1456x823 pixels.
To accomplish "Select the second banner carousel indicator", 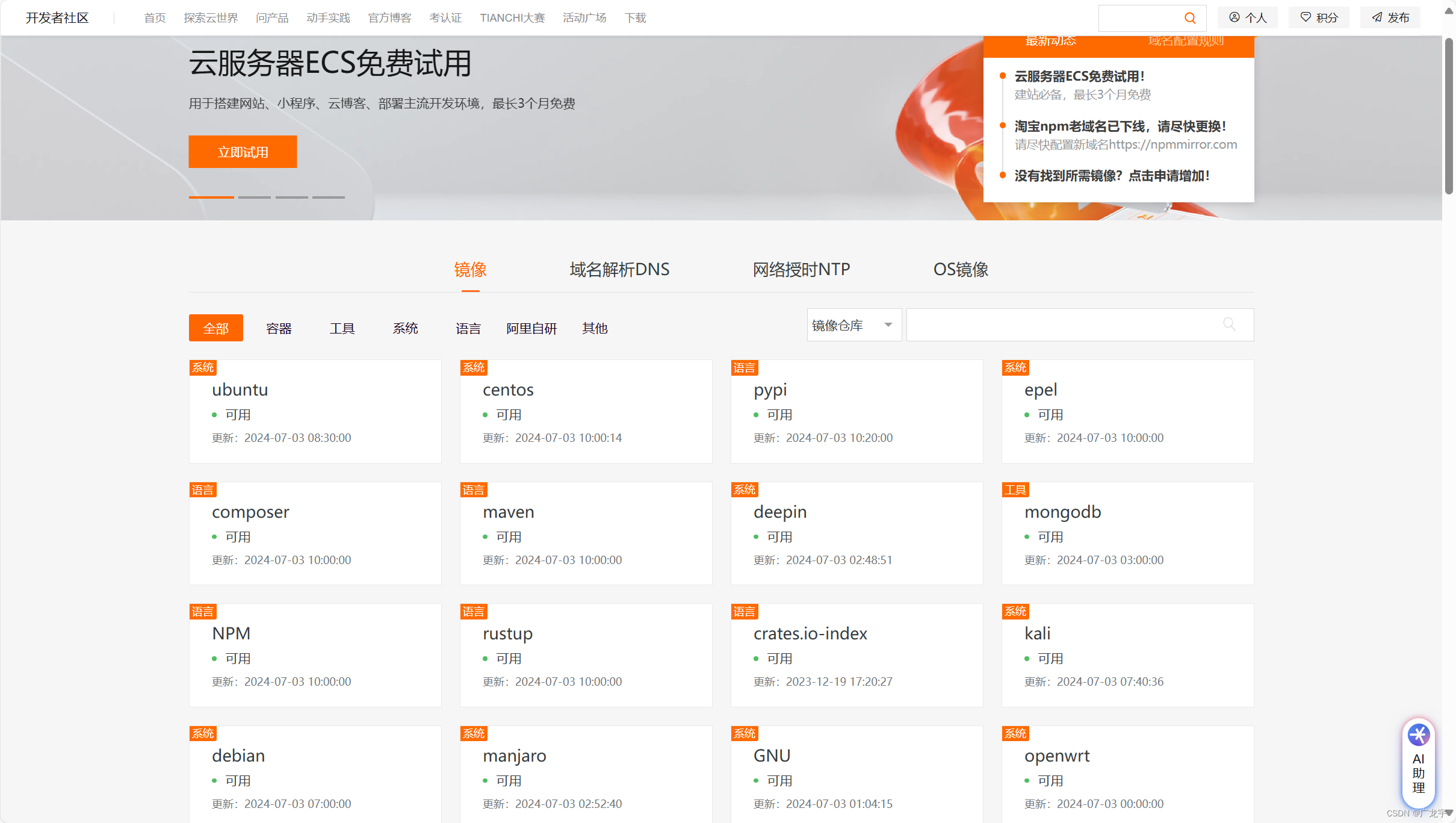I will coord(254,197).
